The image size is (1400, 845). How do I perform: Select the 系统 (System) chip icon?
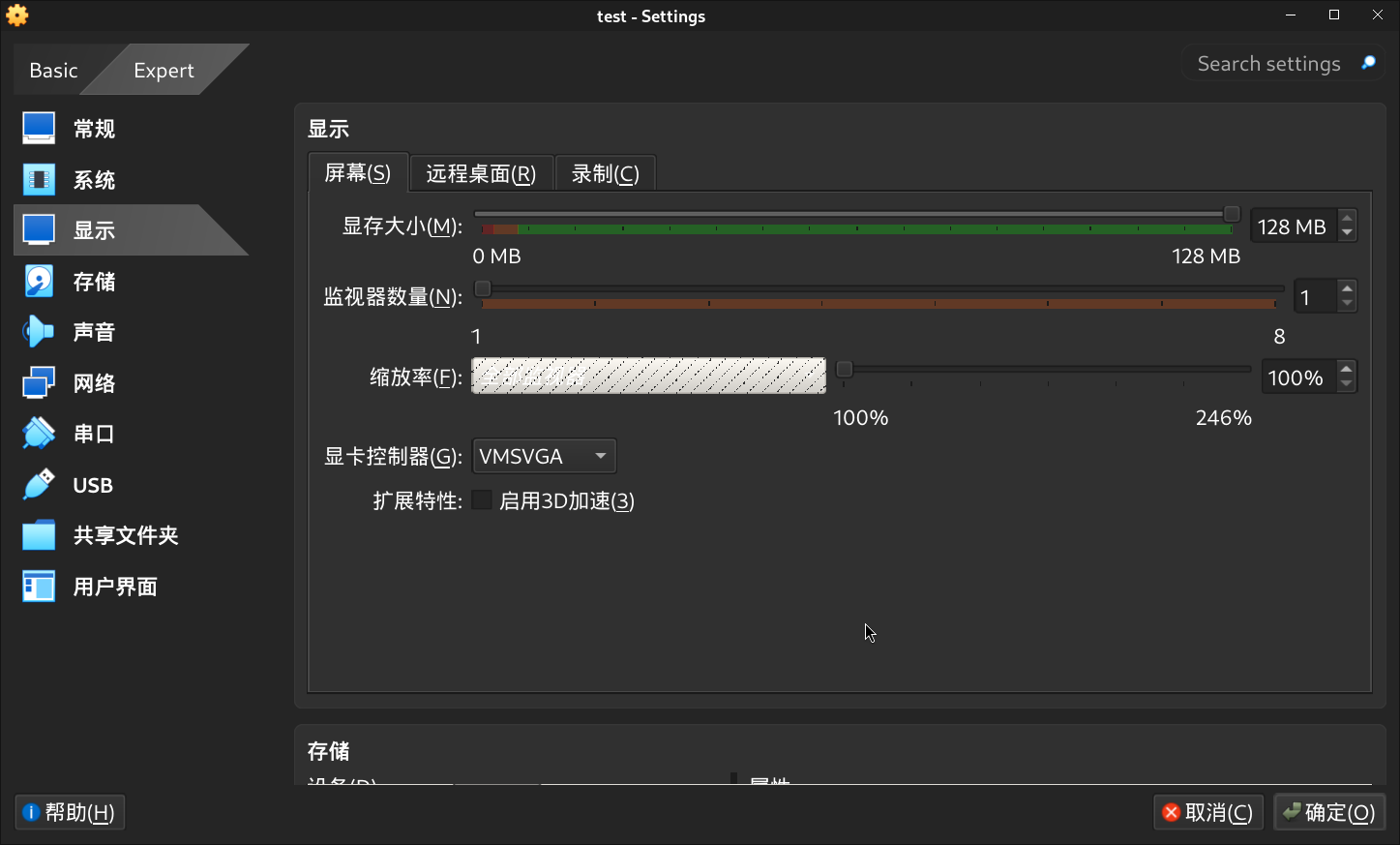coord(39,179)
